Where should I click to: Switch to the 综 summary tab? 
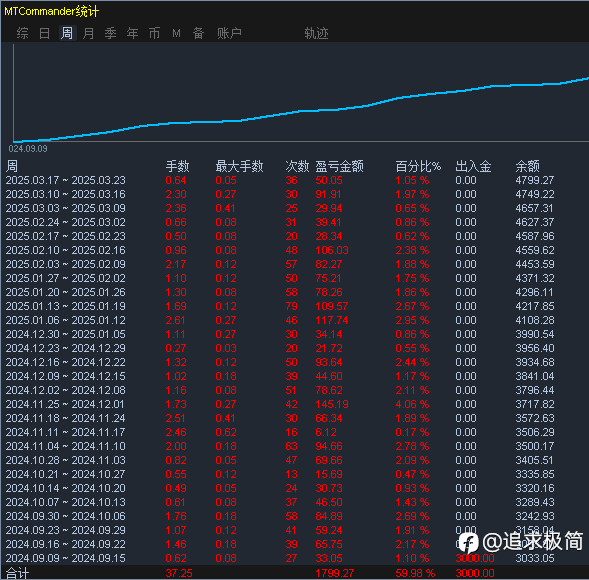tap(23, 33)
